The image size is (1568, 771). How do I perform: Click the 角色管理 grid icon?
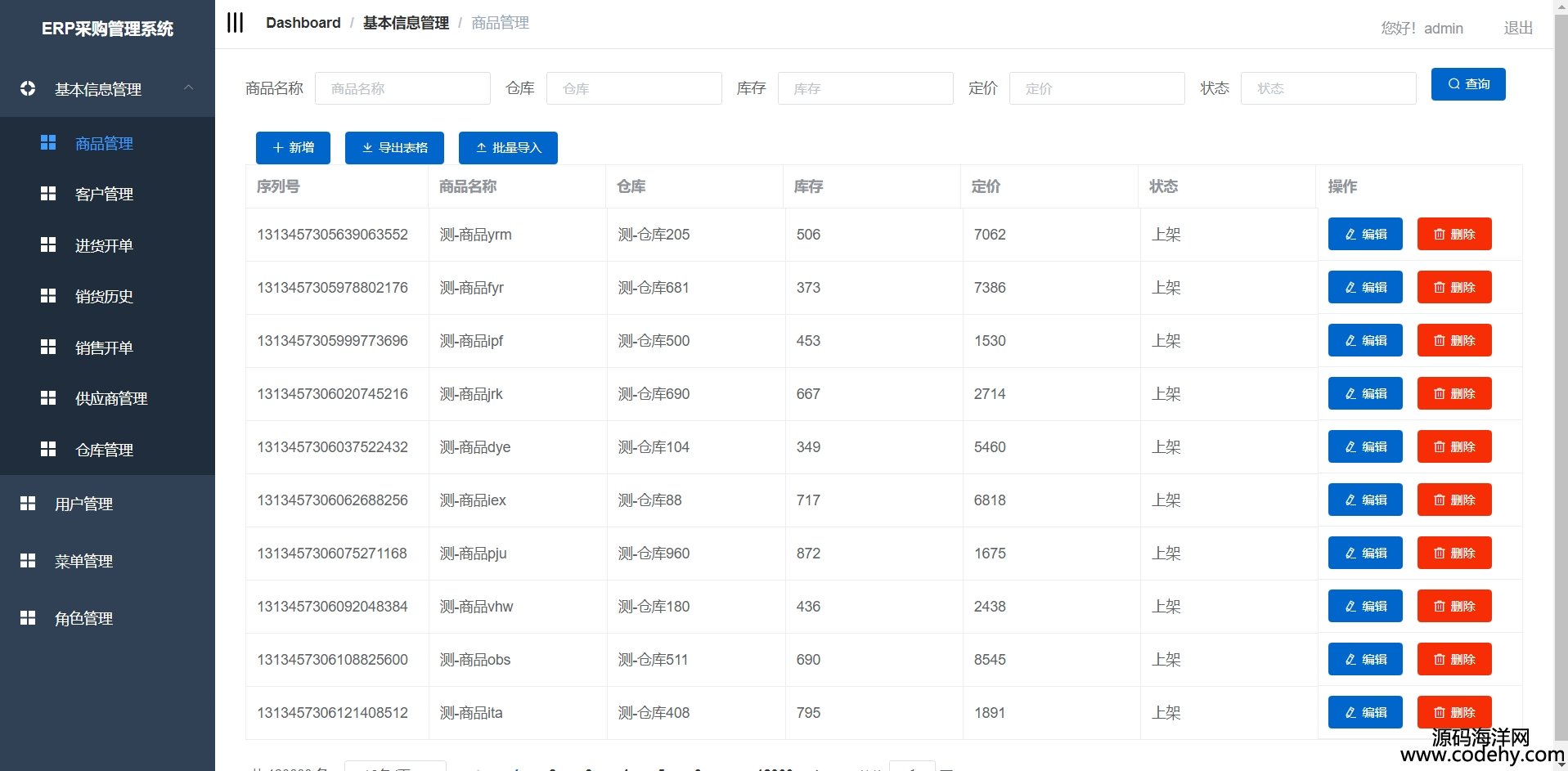click(28, 618)
